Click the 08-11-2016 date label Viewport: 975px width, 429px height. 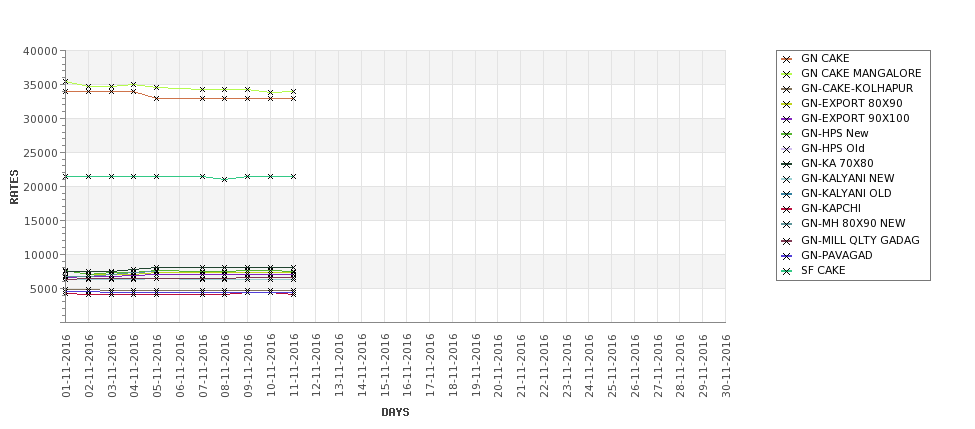(225, 366)
